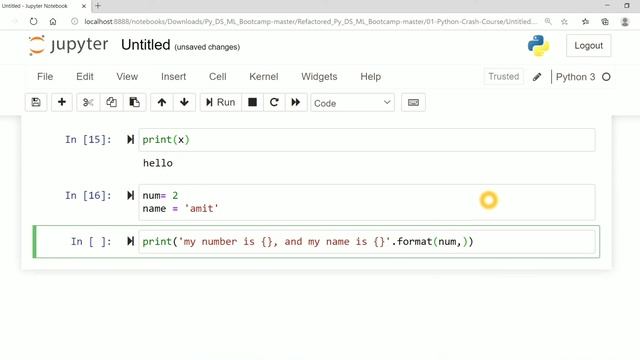Open the Insert menu
Viewport: 640px width, 360px height.
[x=173, y=77]
